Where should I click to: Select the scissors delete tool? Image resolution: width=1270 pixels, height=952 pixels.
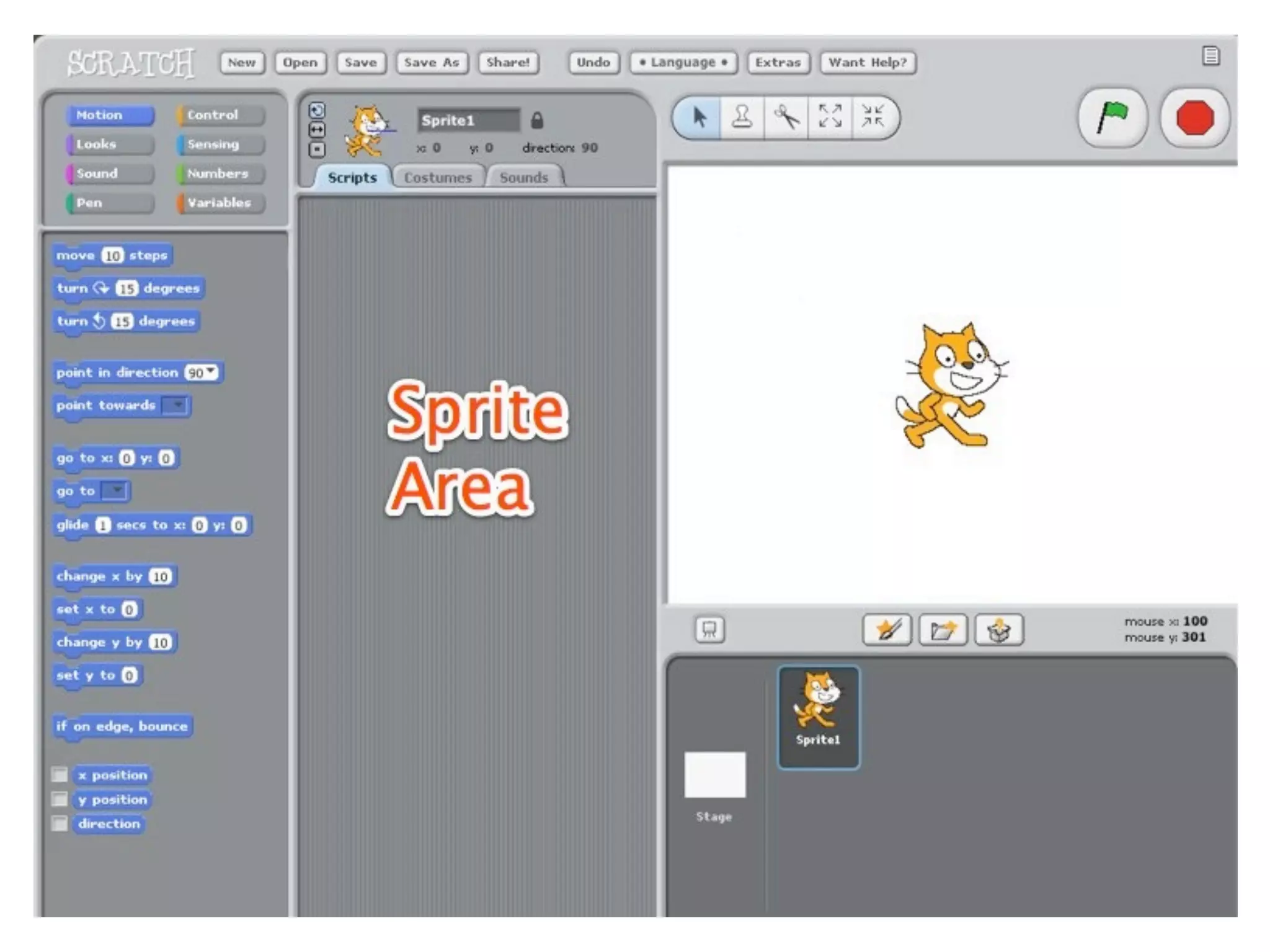pos(786,117)
